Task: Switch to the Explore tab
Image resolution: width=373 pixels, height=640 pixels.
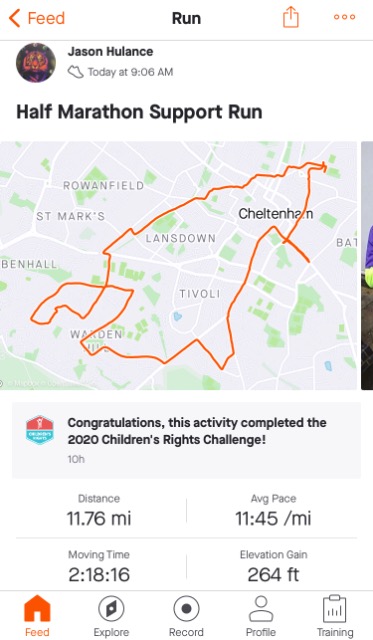Action: (x=111, y=616)
